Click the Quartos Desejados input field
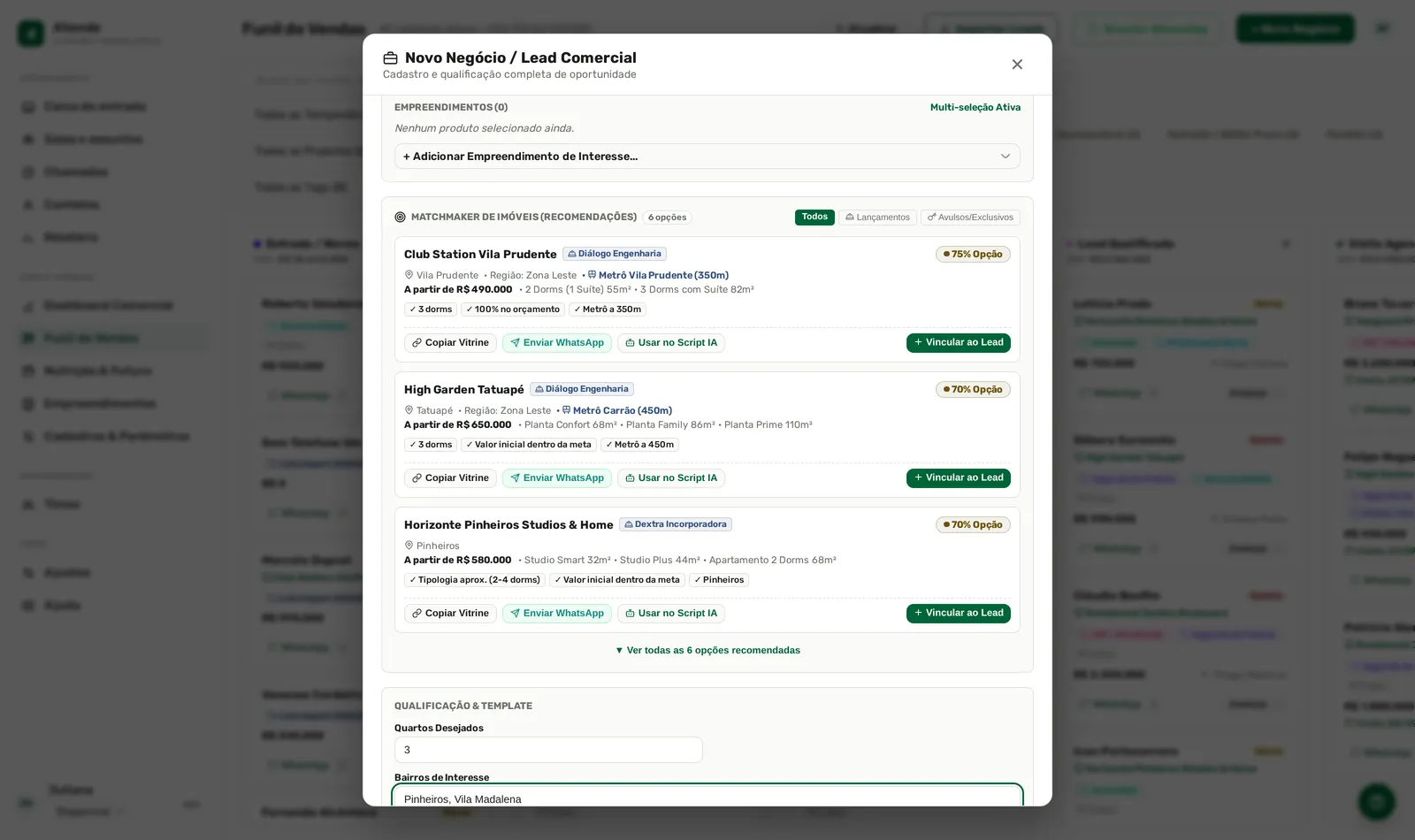Viewport: 1415px width, 840px height. [548, 750]
